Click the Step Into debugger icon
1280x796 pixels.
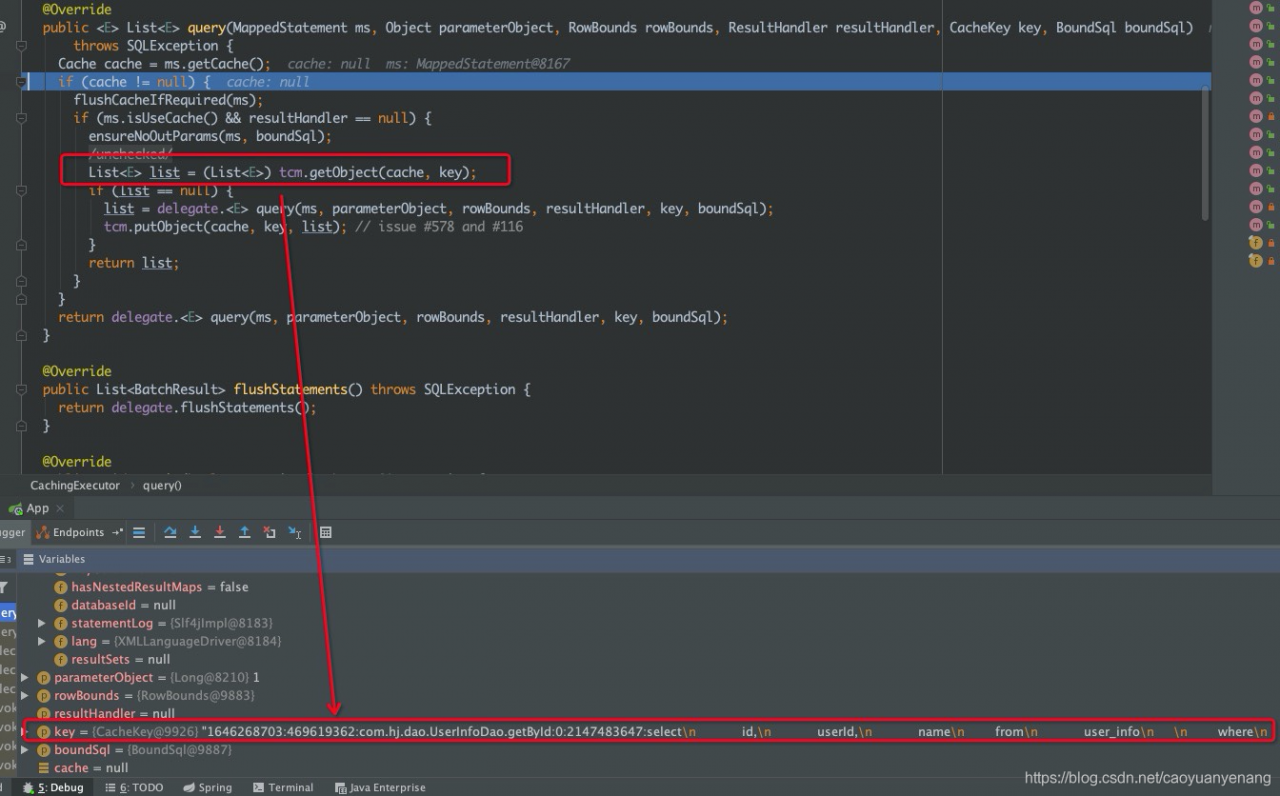click(x=195, y=533)
